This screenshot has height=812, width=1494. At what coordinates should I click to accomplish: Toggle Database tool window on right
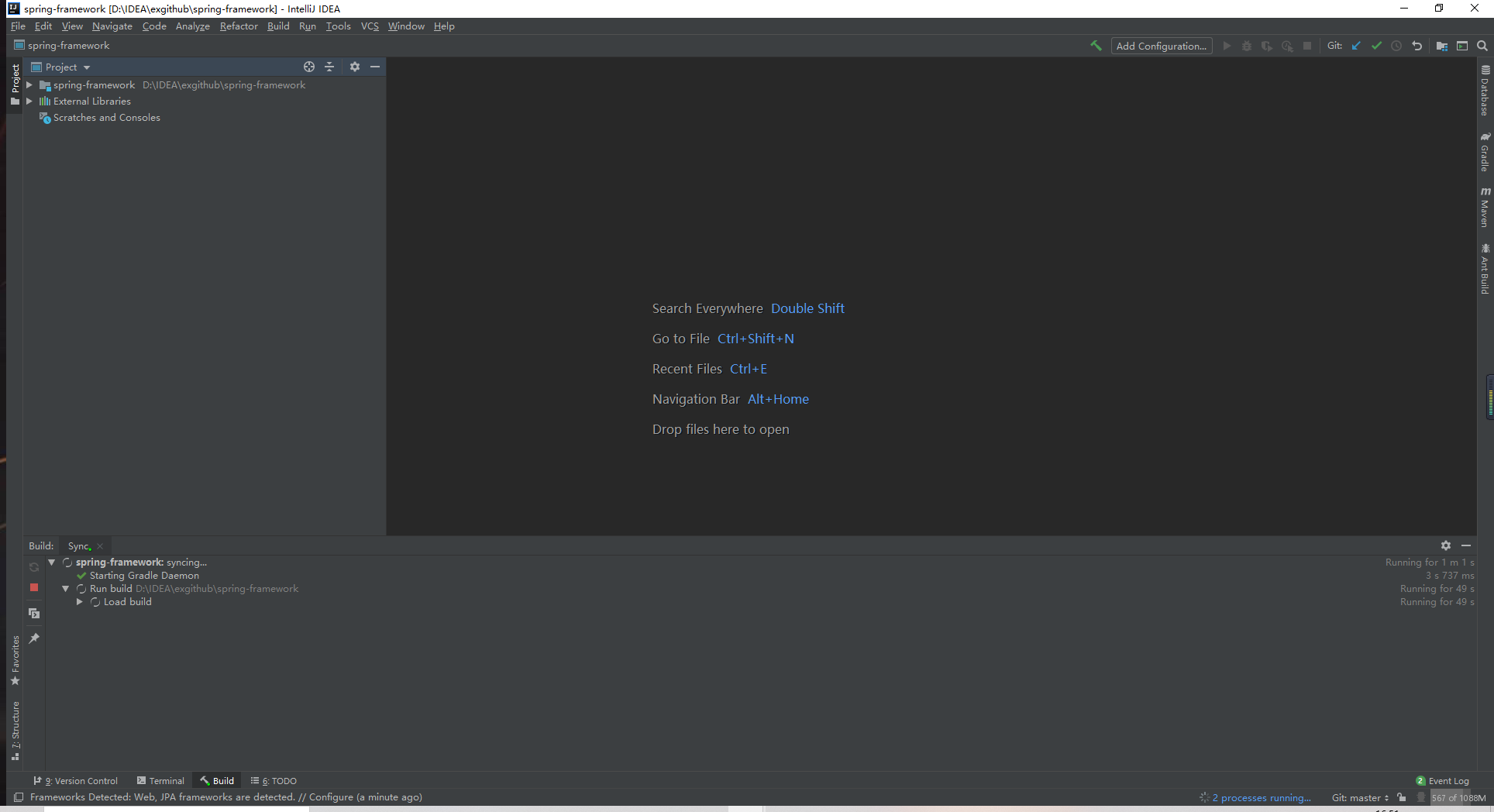click(1485, 91)
